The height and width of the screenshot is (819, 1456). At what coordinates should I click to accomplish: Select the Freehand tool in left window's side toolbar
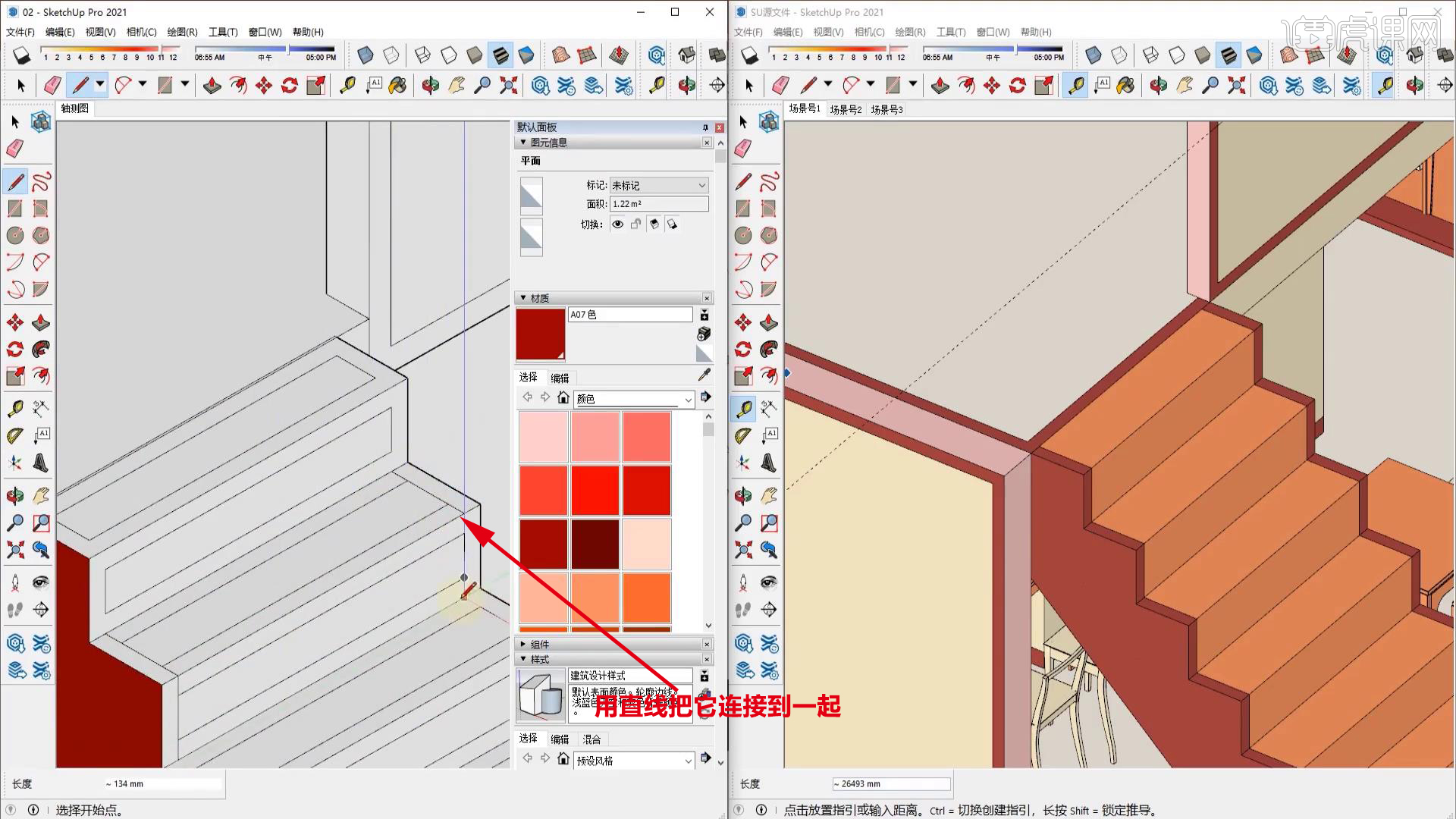coord(41,182)
